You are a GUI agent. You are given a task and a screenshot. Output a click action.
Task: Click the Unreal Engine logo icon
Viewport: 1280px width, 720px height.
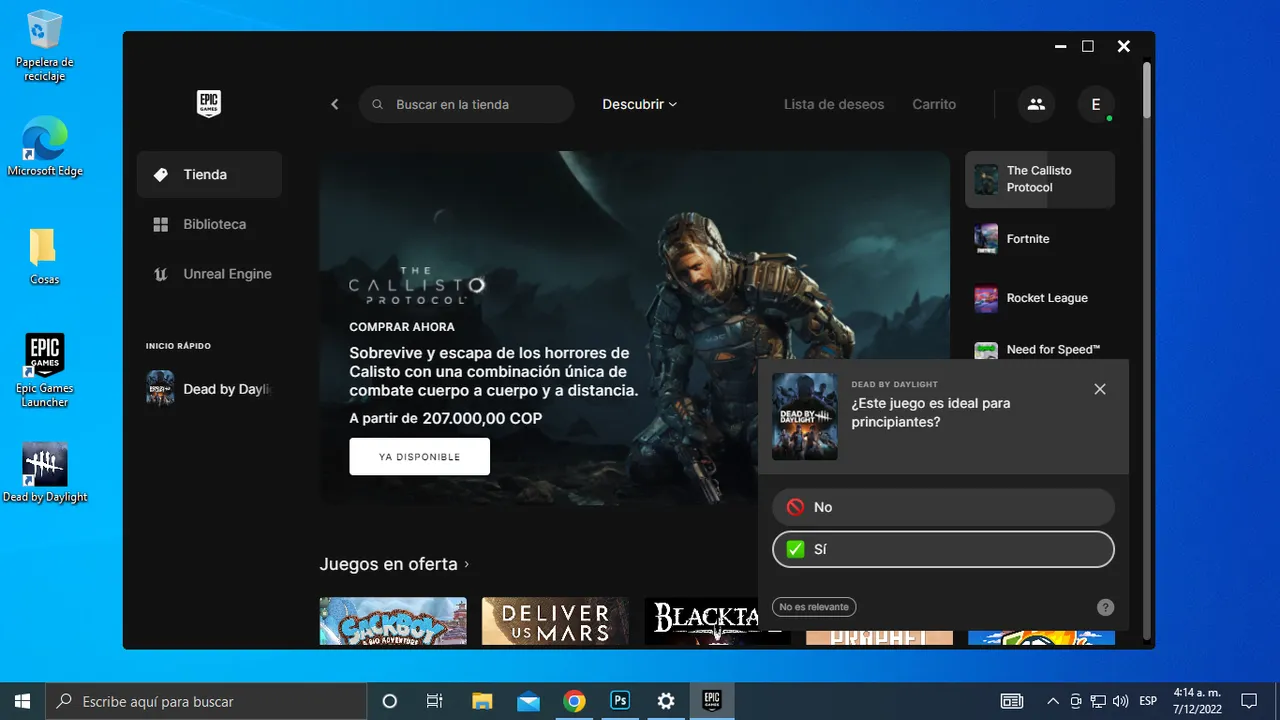[160, 274]
